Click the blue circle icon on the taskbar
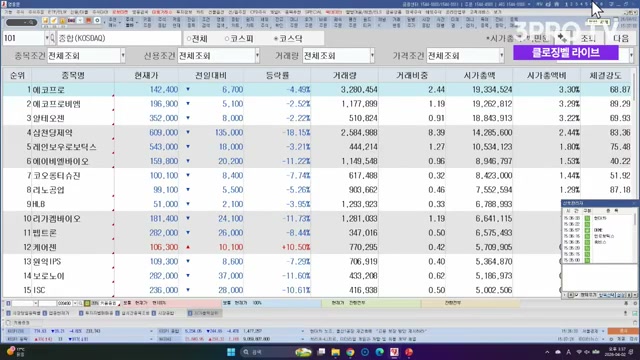Image resolution: width=640 pixels, height=360 pixels. (x=365, y=352)
